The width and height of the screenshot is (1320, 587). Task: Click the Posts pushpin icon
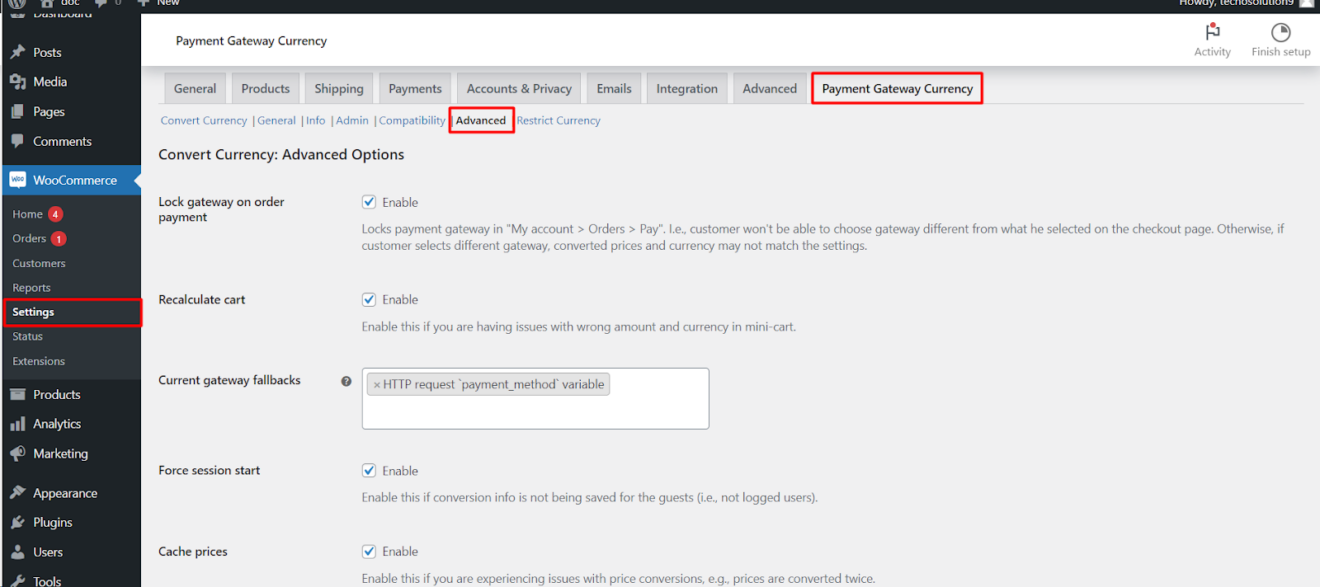pos(16,51)
